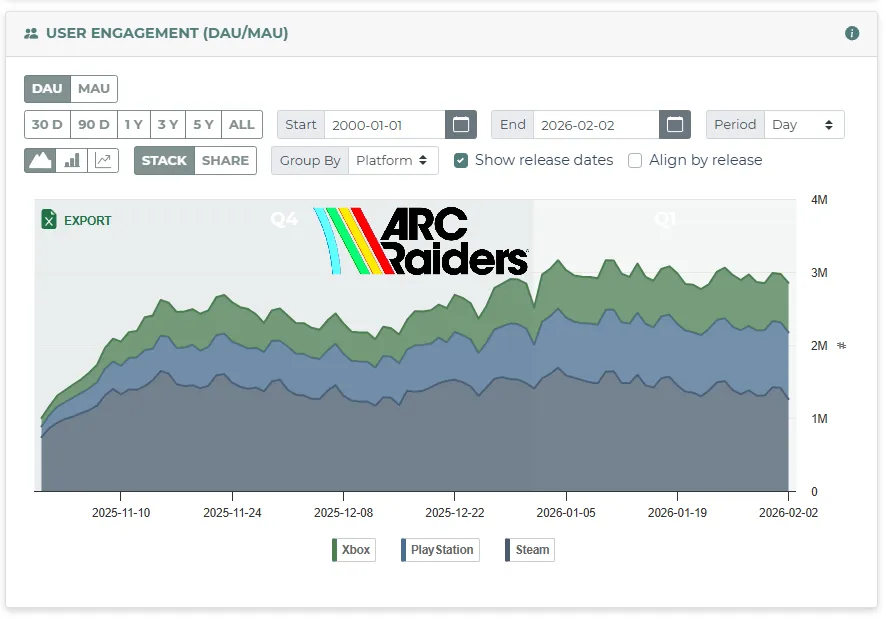Uncheck Show release dates checkbox
The width and height of the screenshot is (886, 619).
pos(461,160)
